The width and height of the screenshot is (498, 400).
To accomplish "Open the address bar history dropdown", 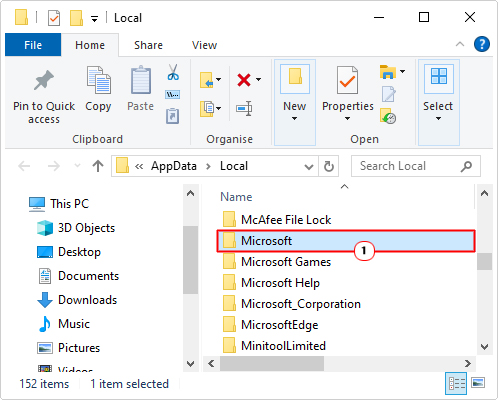I will point(309,166).
